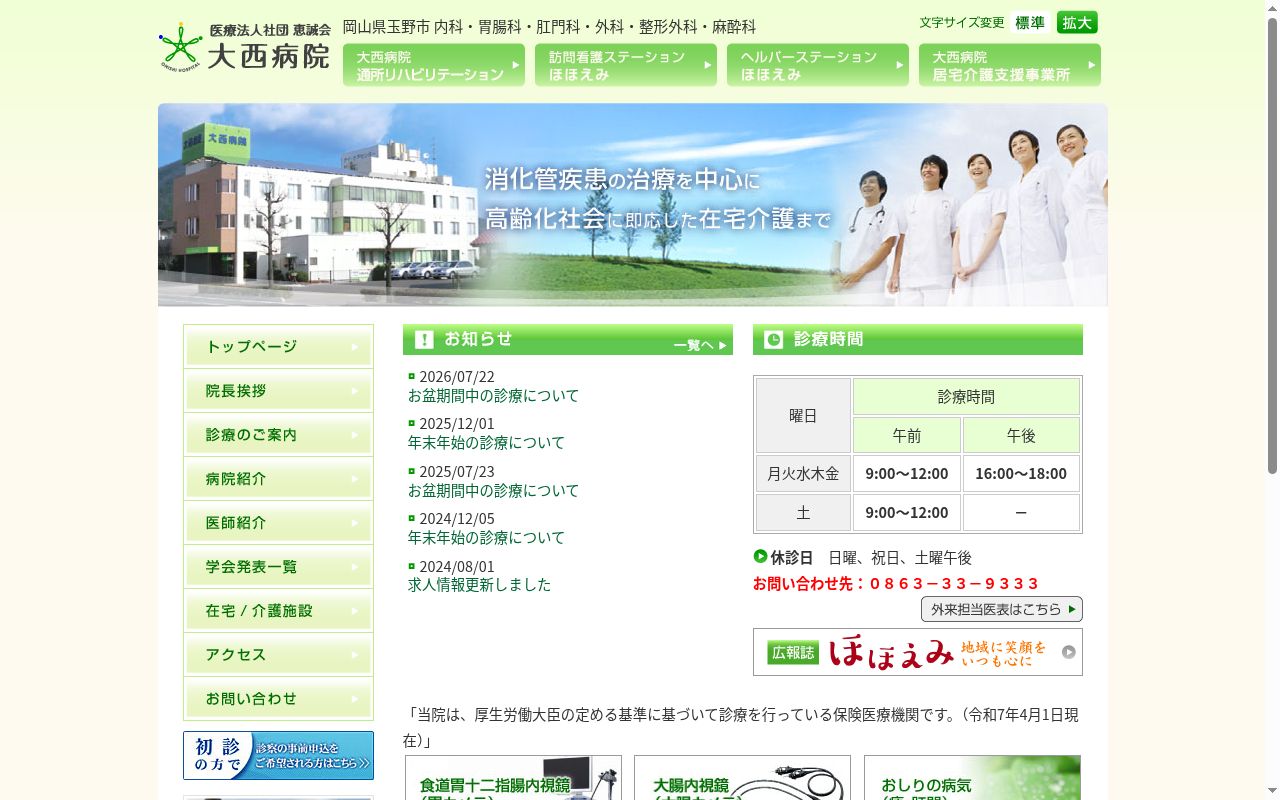Open 2024/12/05 年末年始の診療について
The width and height of the screenshot is (1280, 800).
pos(486,538)
